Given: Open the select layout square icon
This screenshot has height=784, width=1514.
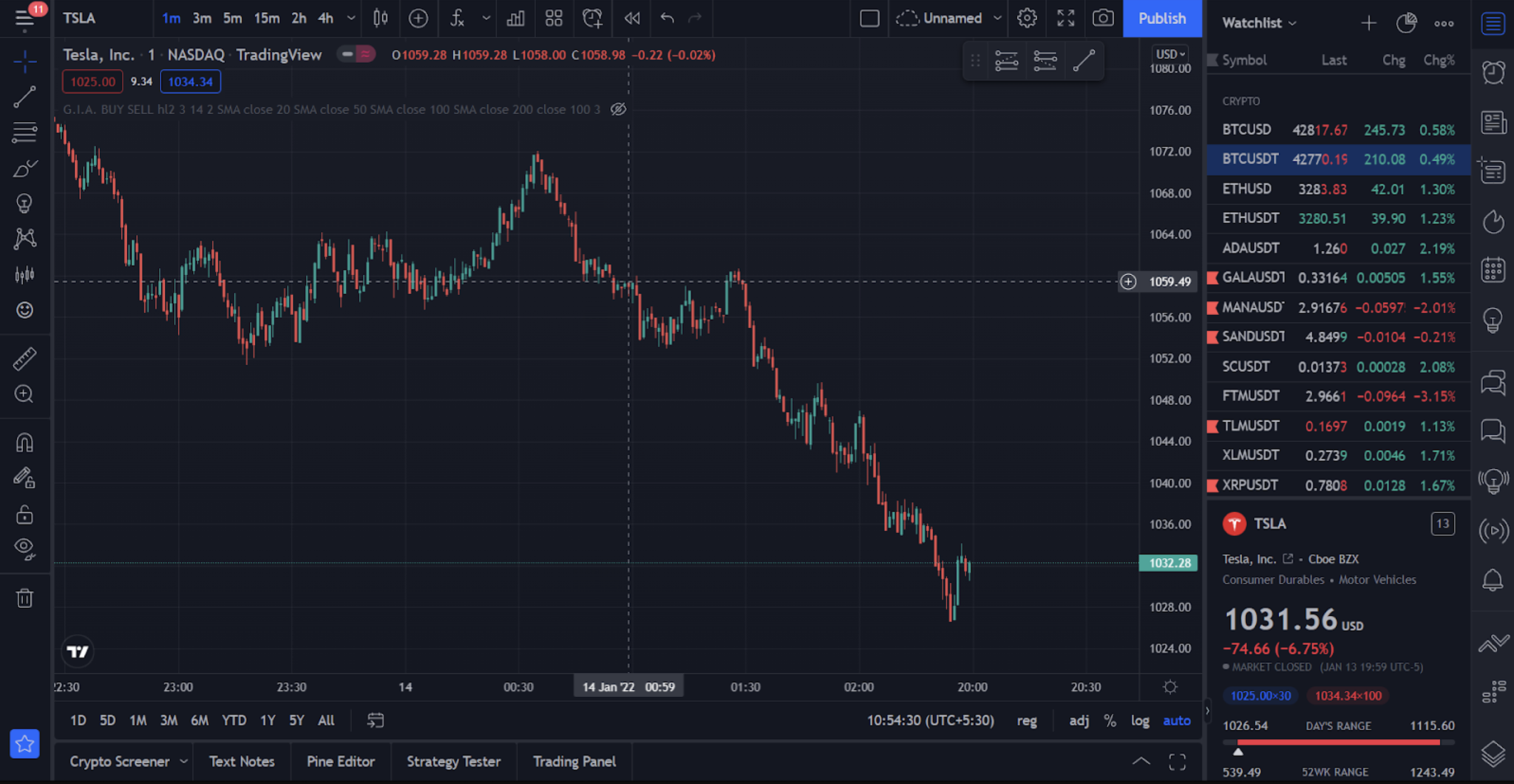Looking at the screenshot, I should click(x=869, y=18).
